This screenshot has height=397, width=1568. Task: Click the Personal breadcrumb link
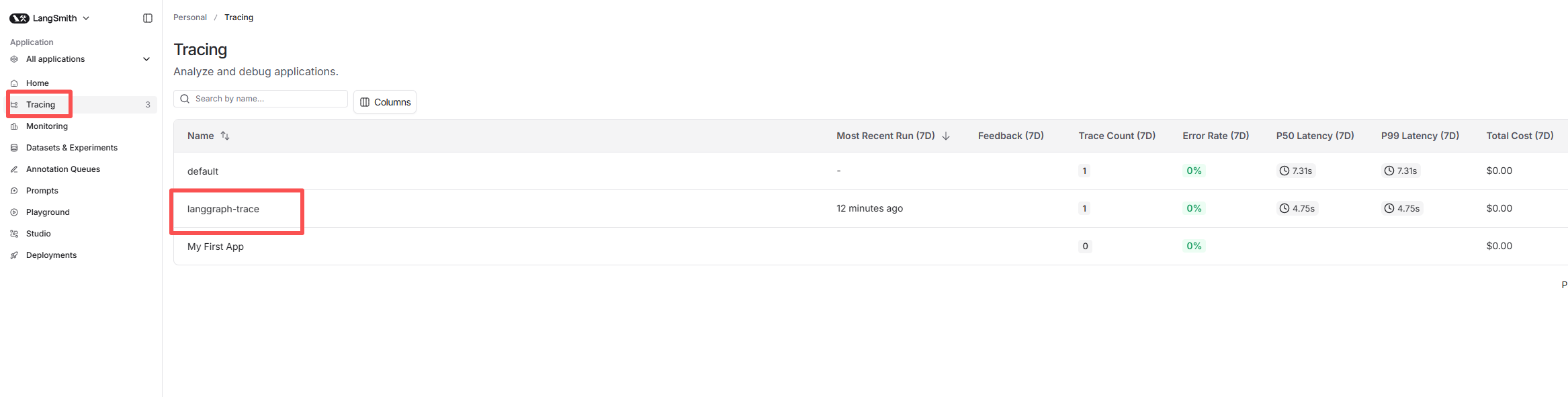click(x=190, y=17)
